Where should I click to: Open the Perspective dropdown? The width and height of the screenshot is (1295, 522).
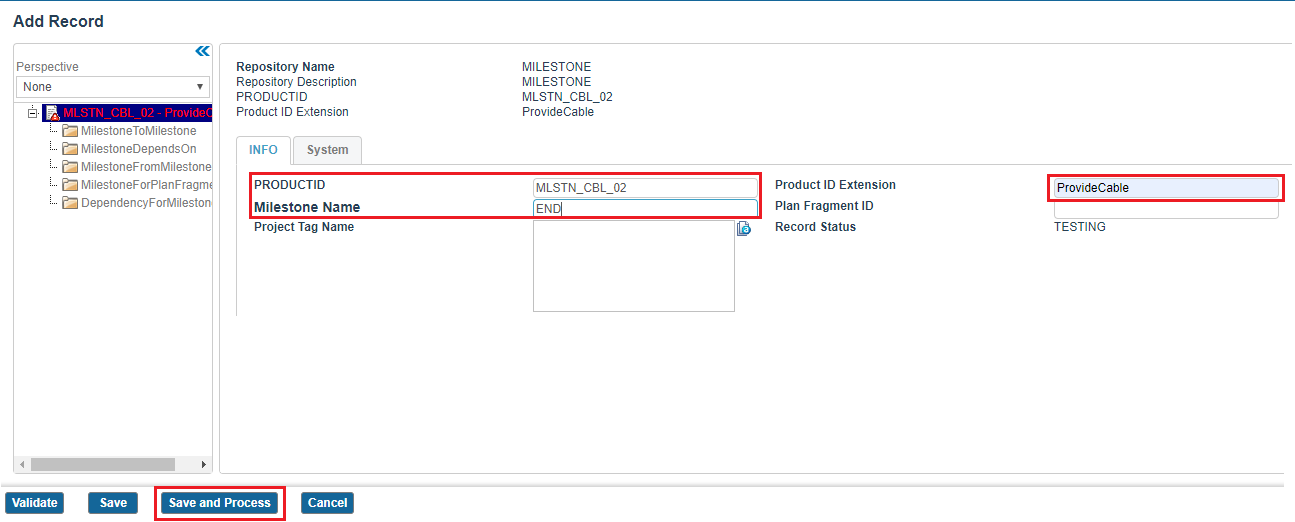click(x=113, y=87)
